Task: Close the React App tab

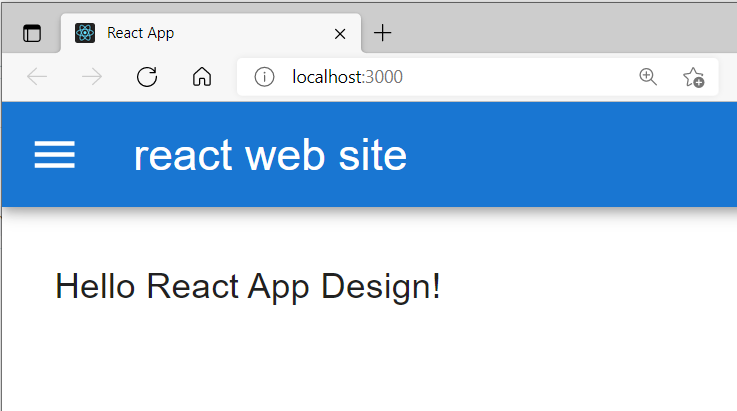Action: (340, 34)
